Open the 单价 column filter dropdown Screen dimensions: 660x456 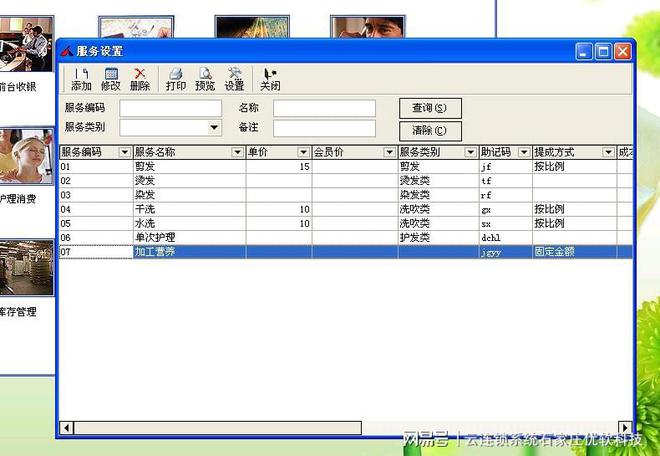pos(303,153)
